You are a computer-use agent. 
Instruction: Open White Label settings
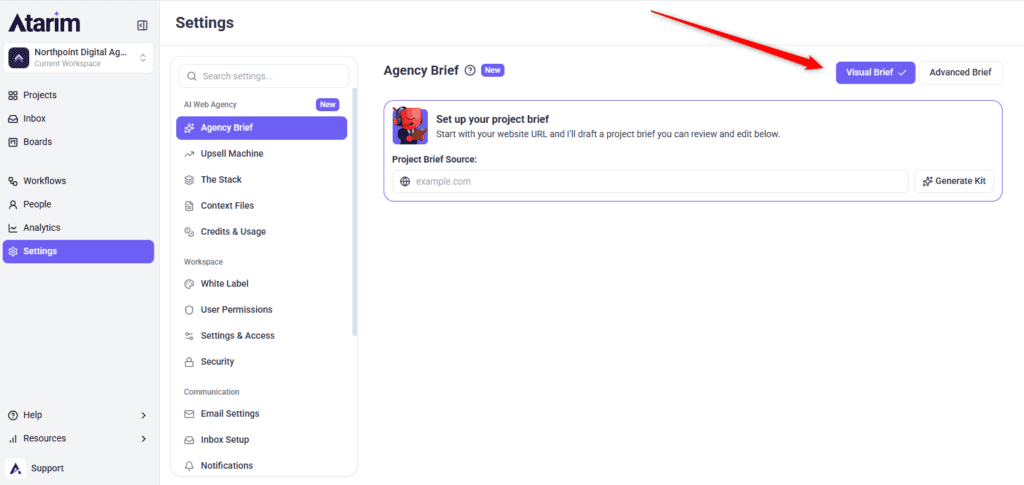261,284
